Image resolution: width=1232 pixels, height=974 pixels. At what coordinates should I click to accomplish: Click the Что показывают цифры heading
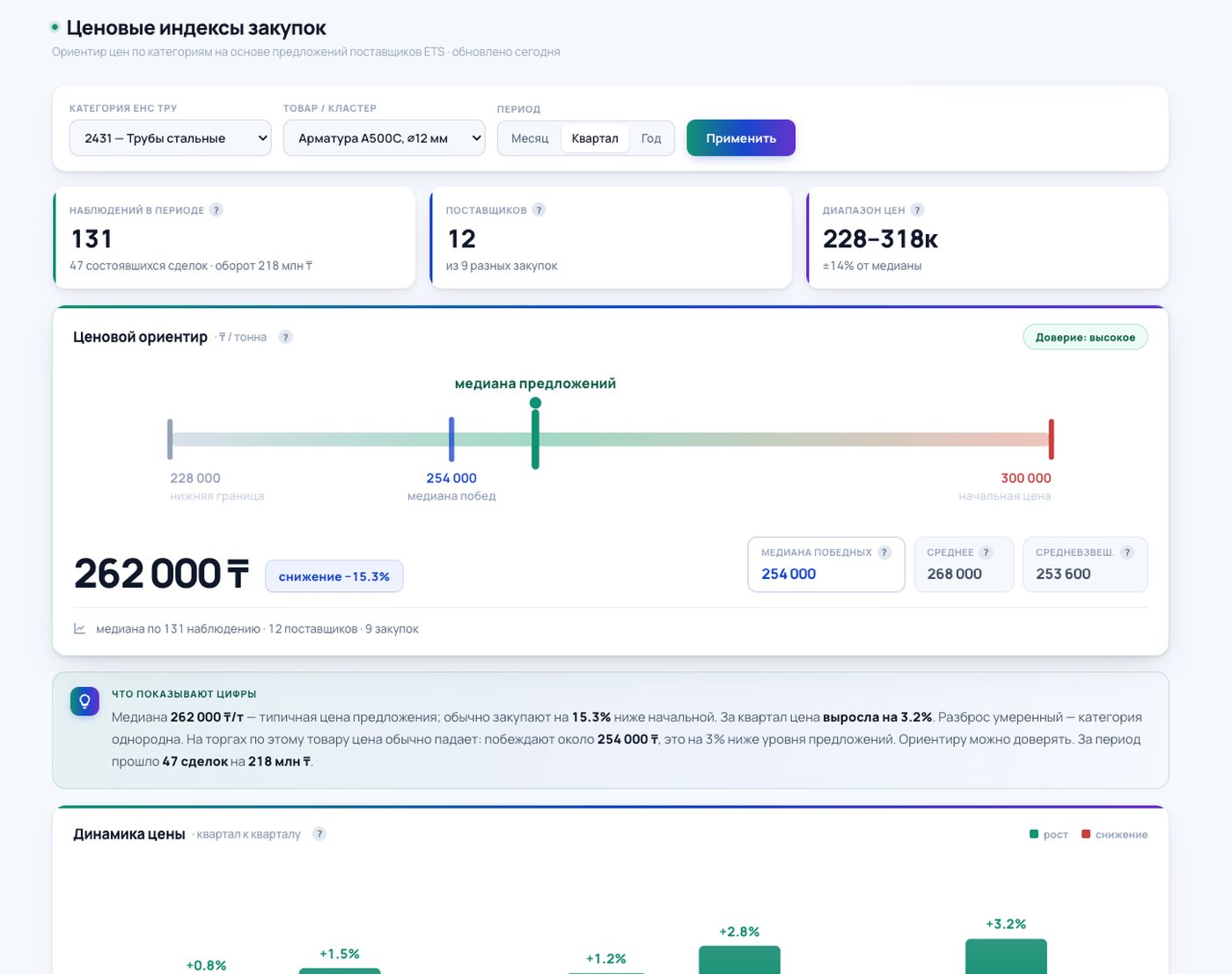[184, 694]
